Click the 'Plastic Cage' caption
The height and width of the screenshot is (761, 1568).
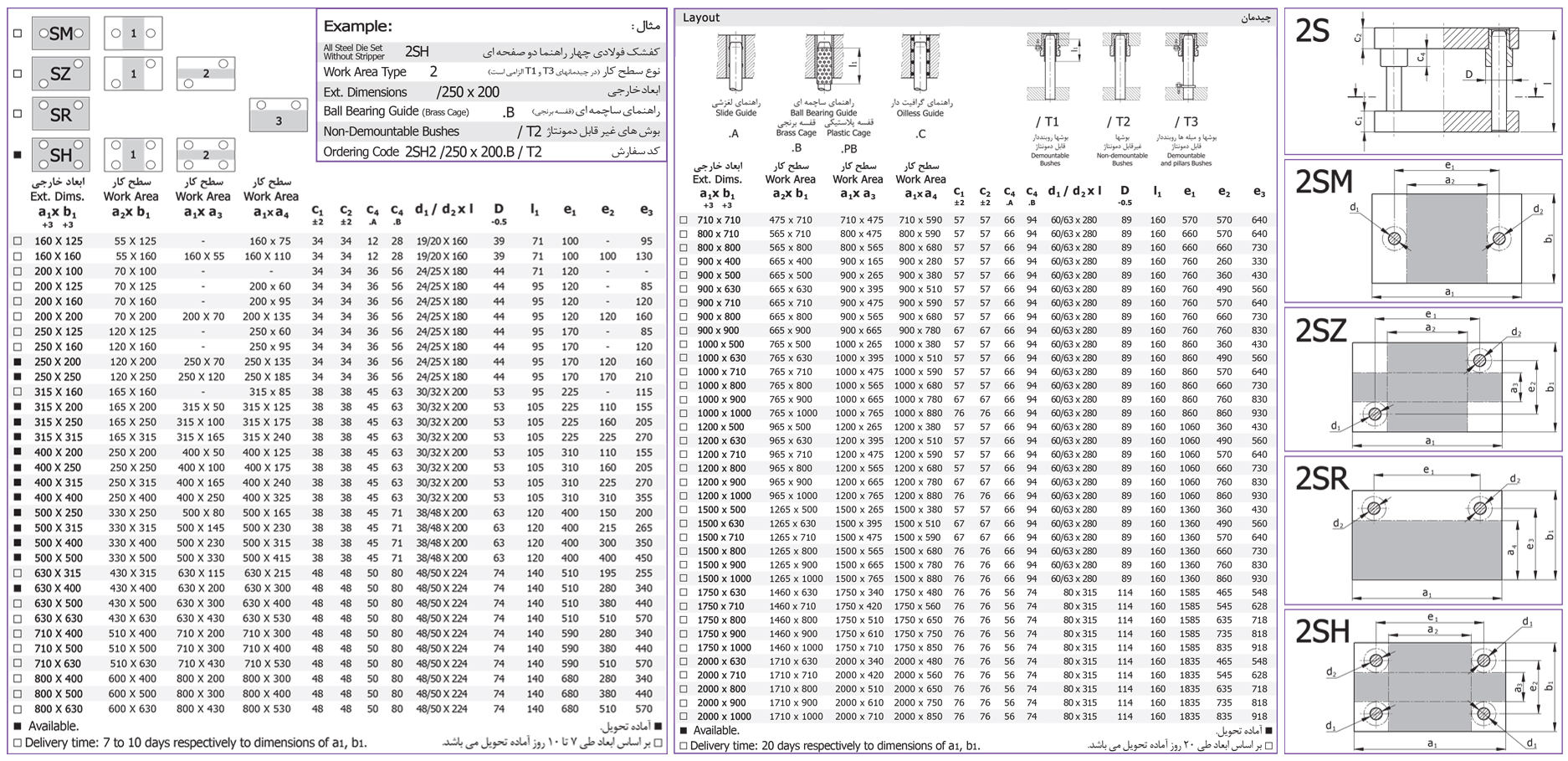pyautogui.click(x=848, y=132)
